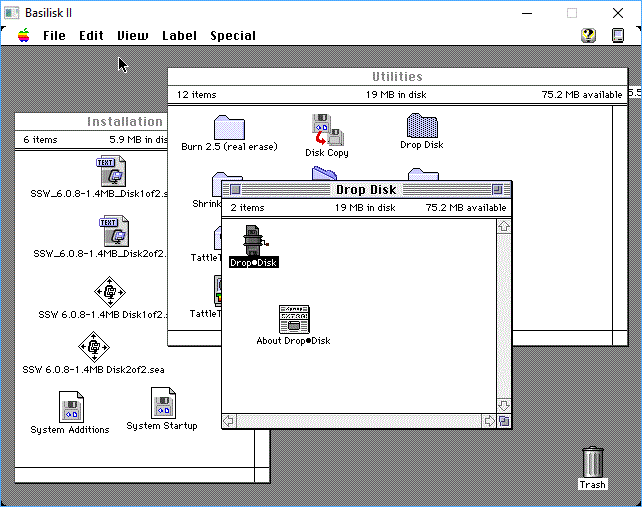Open the Label menu
The height and width of the screenshot is (507, 642).
pyautogui.click(x=179, y=36)
